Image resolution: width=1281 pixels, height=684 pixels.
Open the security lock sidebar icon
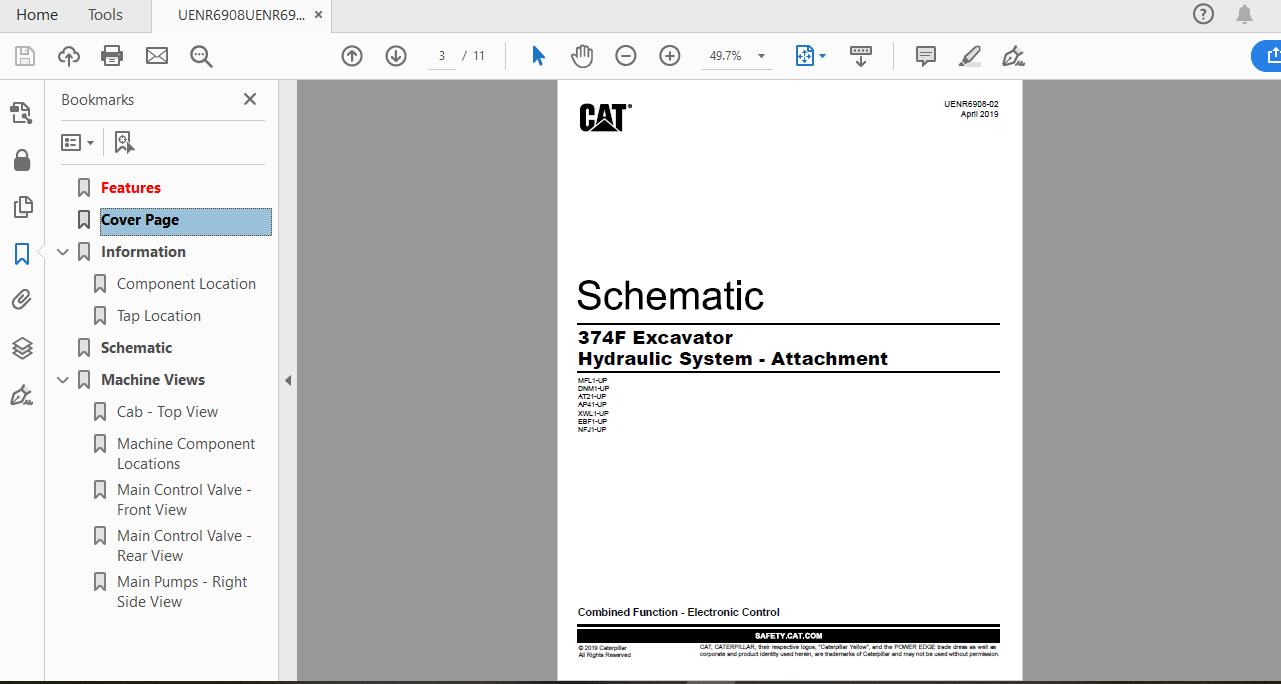click(22, 160)
